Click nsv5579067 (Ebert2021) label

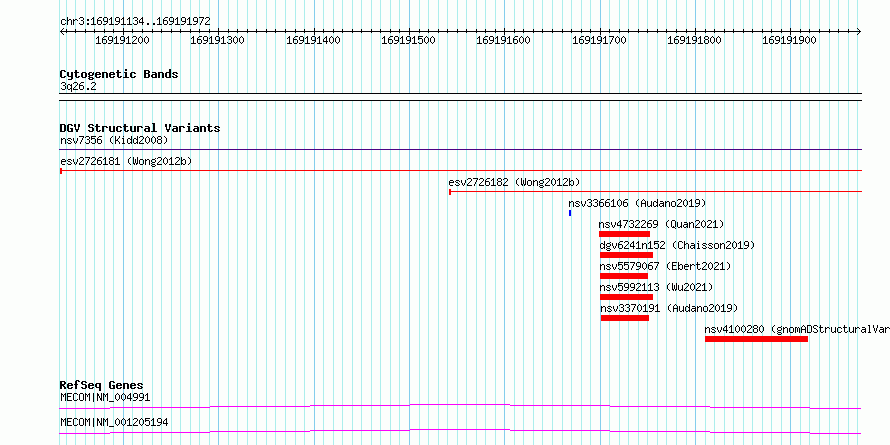pyautogui.click(x=665, y=266)
